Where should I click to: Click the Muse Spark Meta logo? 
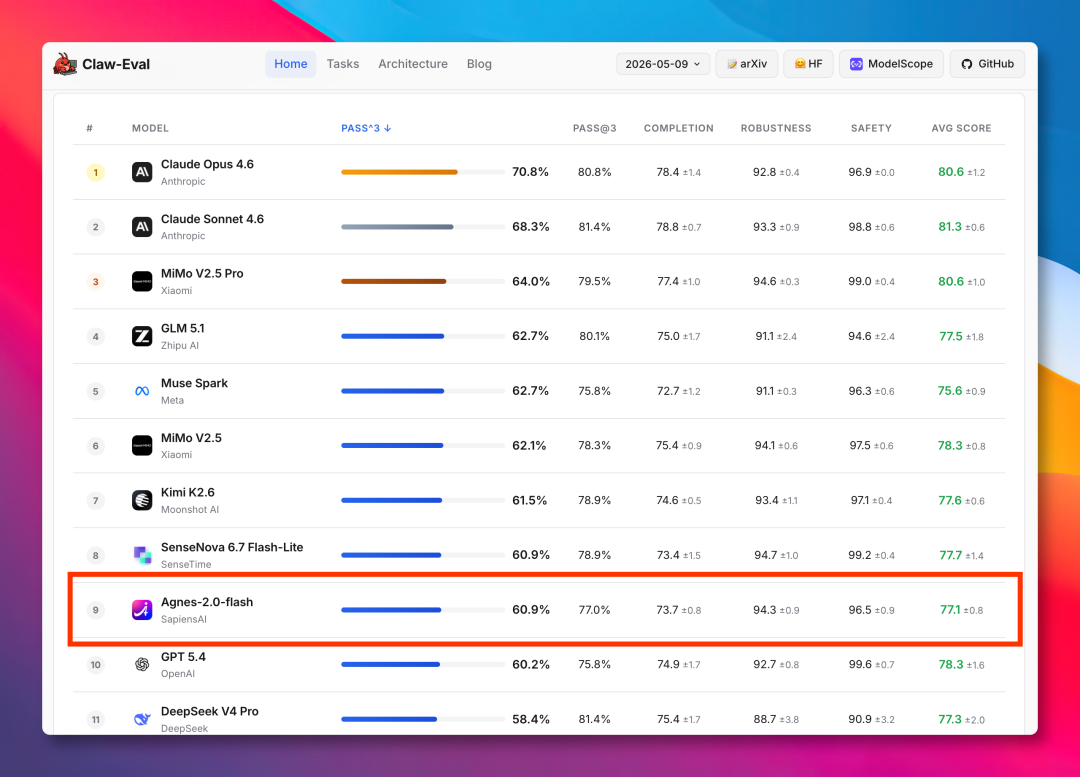pyautogui.click(x=142, y=391)
